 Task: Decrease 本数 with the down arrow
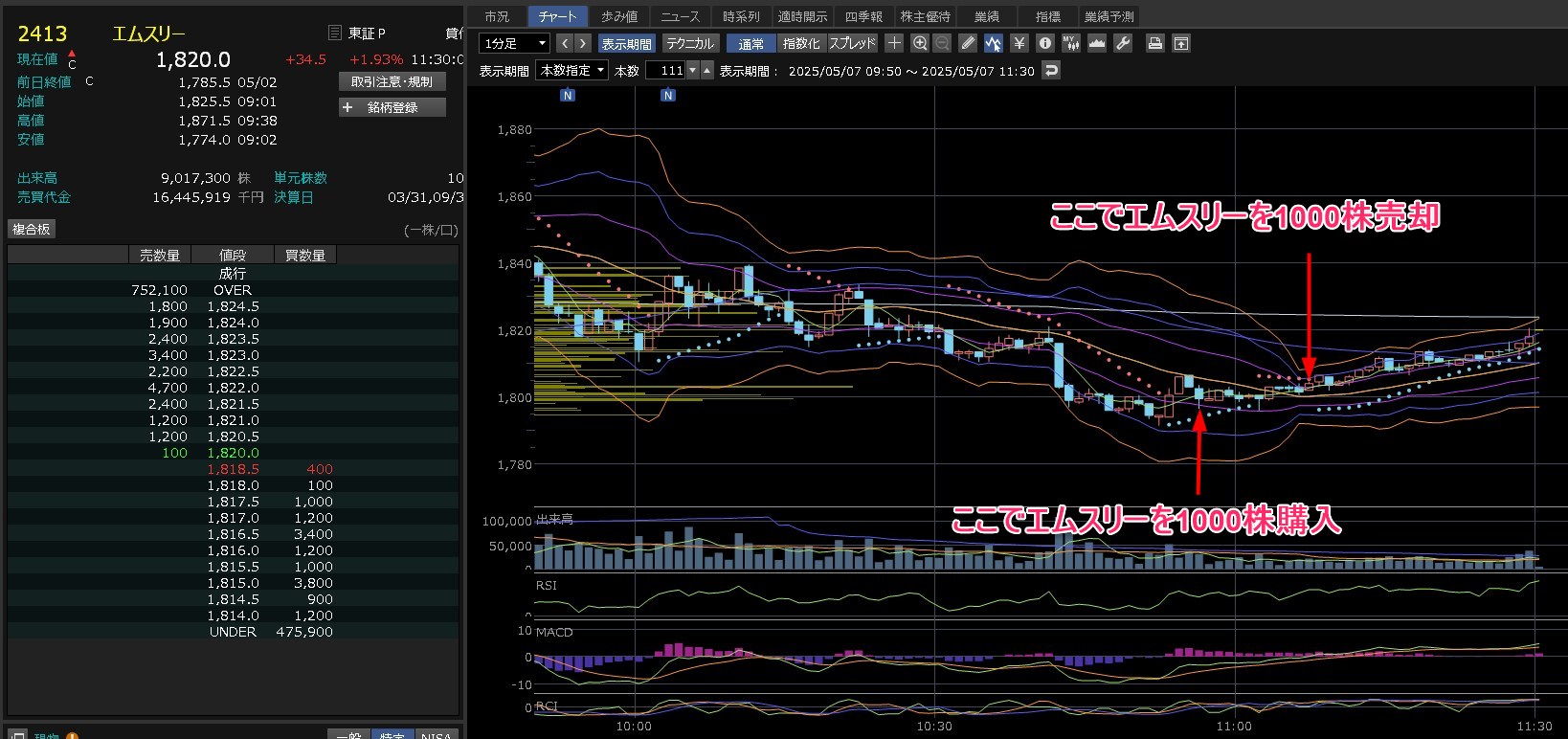[693, 70]
